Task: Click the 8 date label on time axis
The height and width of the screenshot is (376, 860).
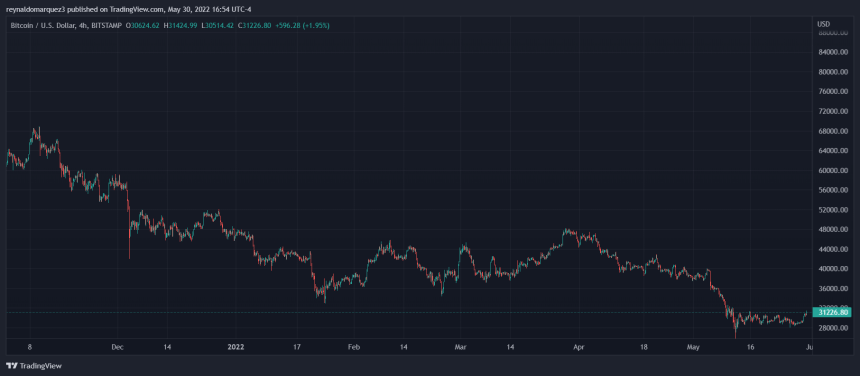Action: point(30,347)
